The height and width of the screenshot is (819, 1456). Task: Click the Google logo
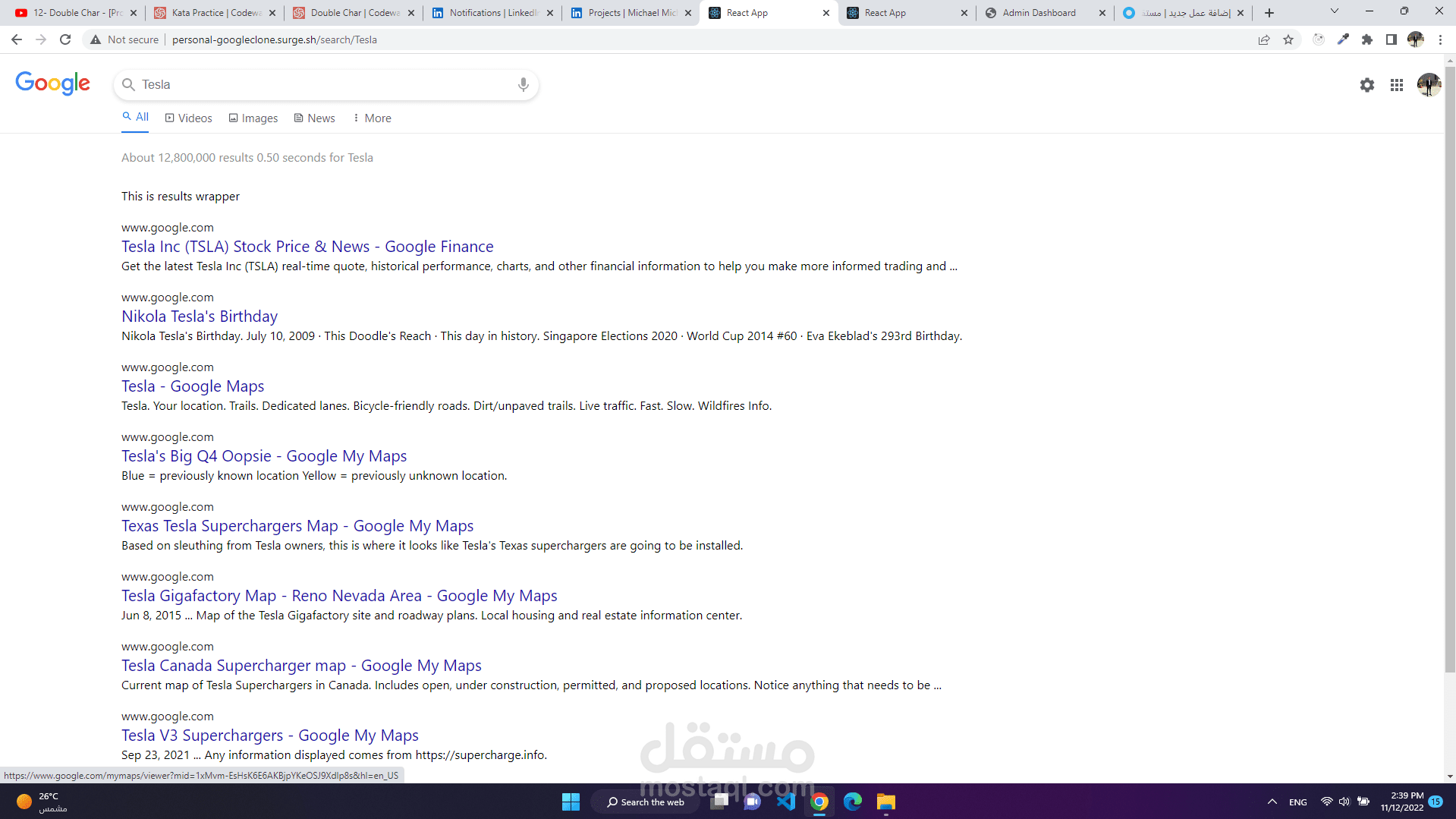(x=53, y=83)
